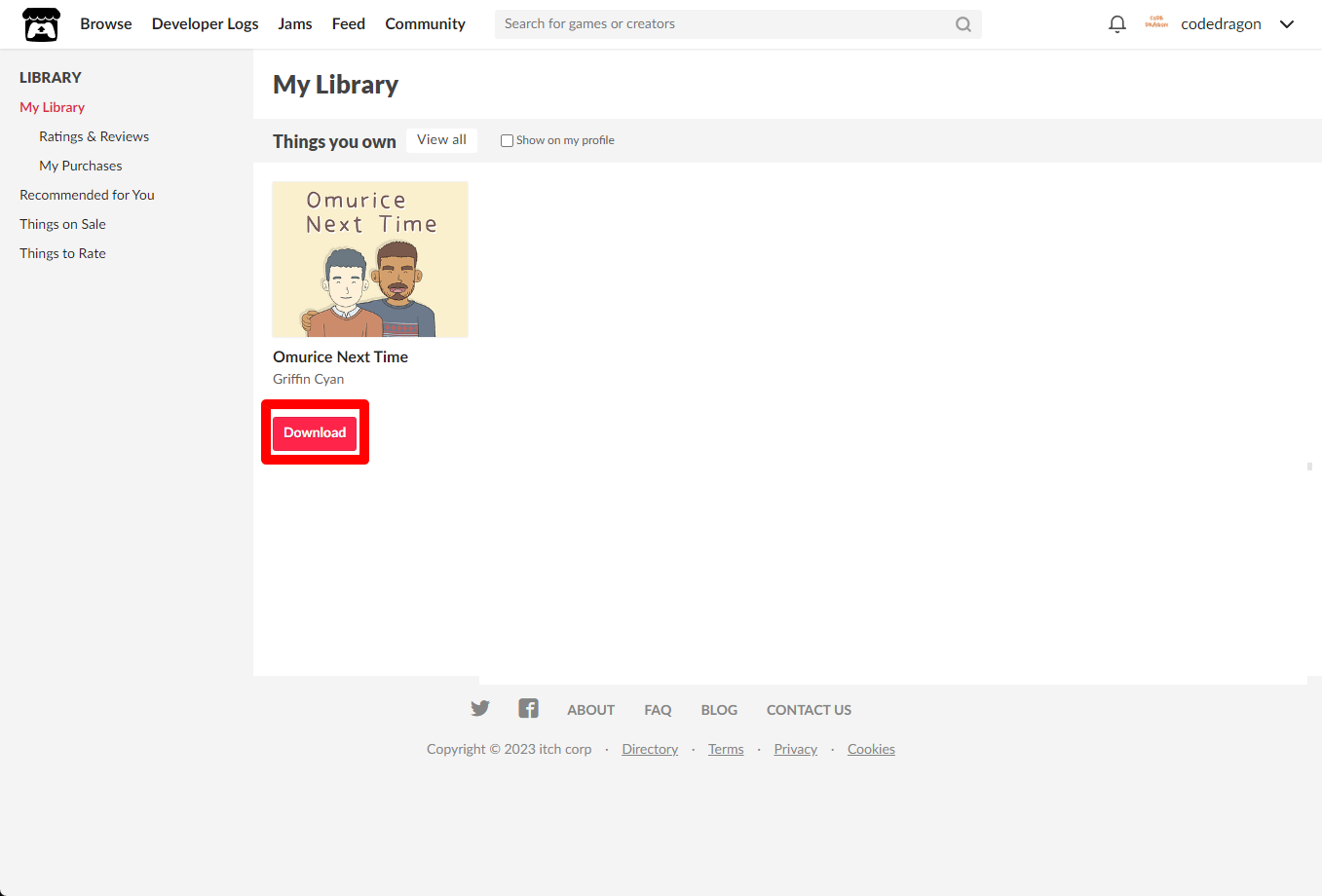Open the BLOG footer link
Viewport: 1322px width, 896px height.
click(x=719, y=710)
